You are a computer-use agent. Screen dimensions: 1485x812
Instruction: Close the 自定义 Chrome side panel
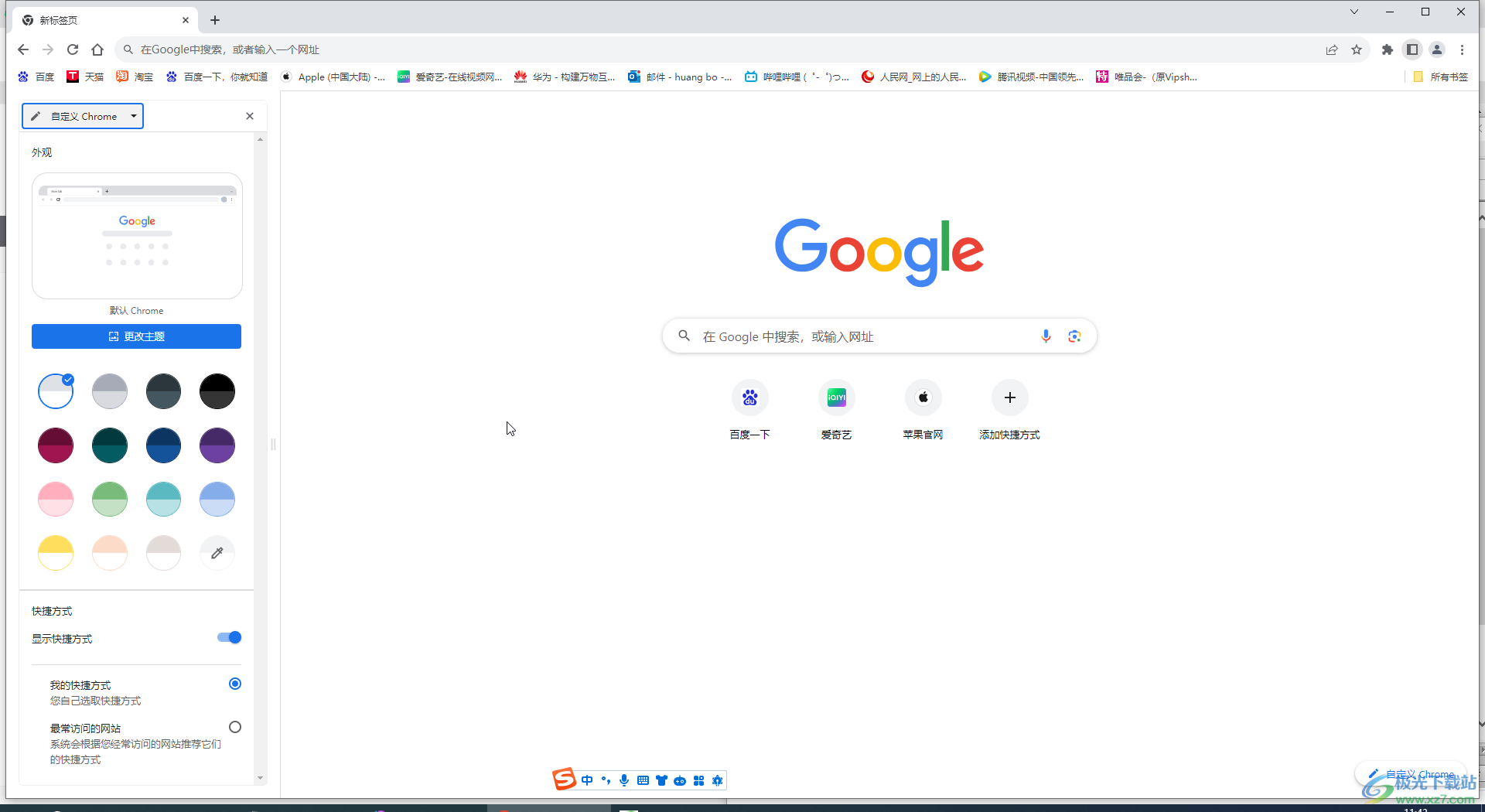point(250,116)
